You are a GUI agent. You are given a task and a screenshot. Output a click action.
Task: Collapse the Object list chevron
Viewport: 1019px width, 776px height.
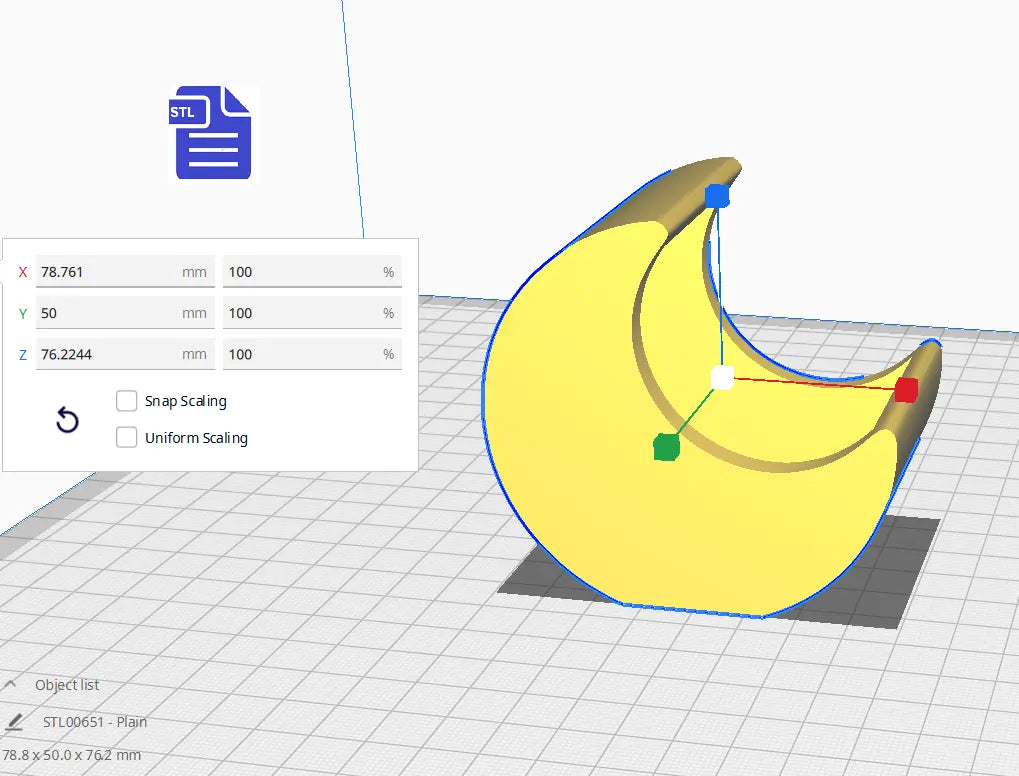11,685
